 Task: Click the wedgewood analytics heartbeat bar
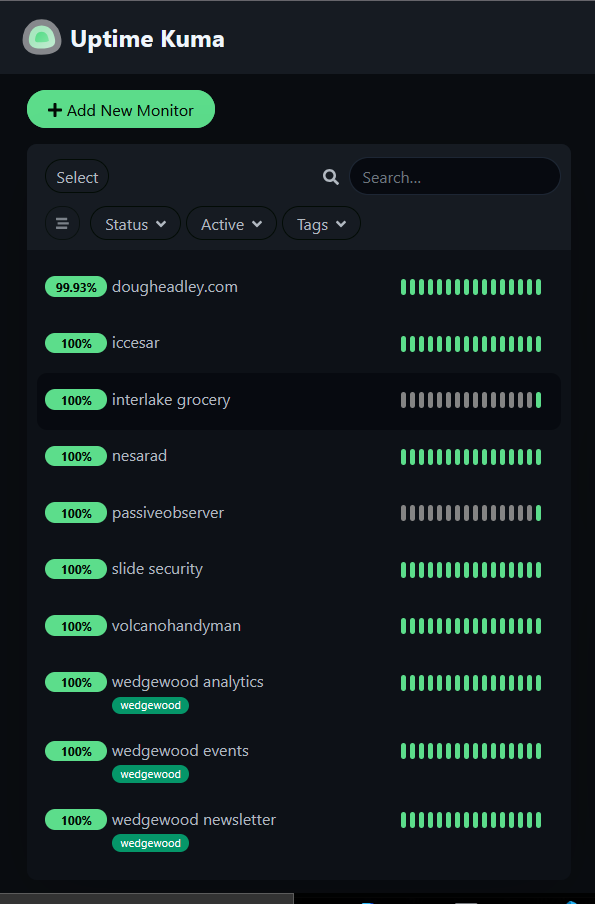point(471,683)
